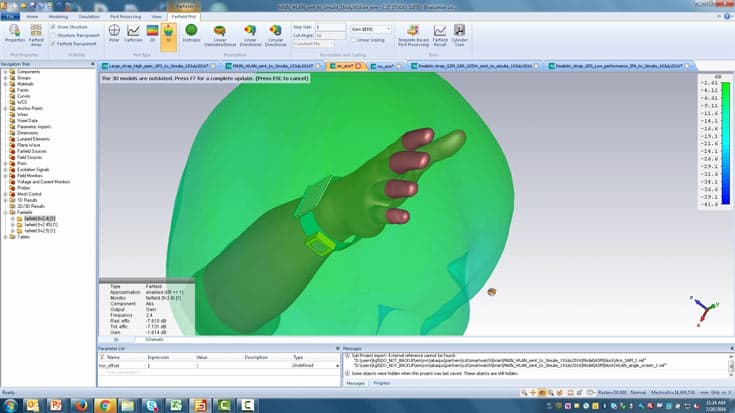Viewport: 735px width, 413px height.
Task: Open Template Based Post Processing
Action: click(x=413, y=35)
